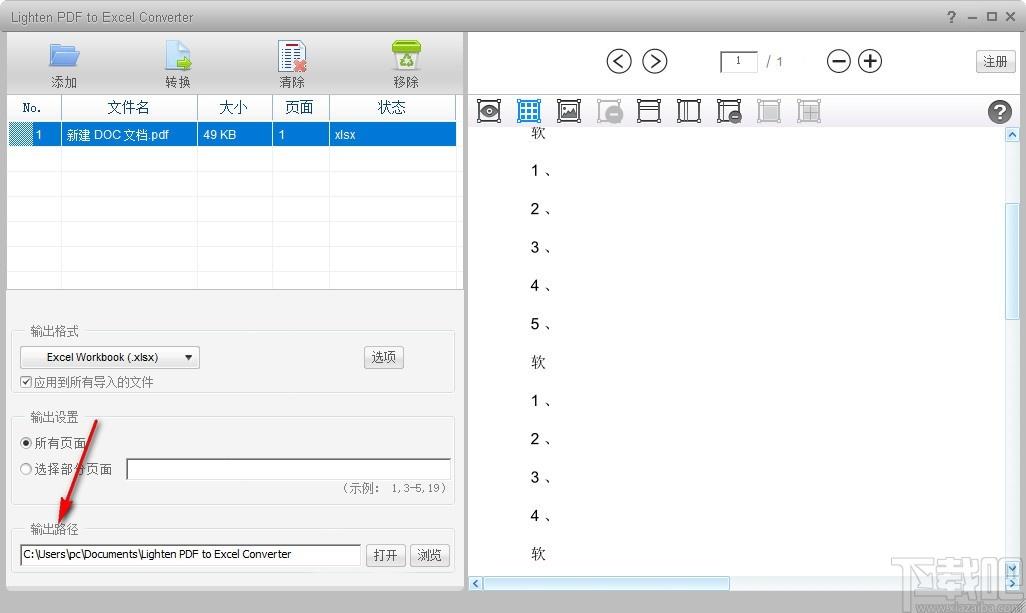The height and width of the screenshot is (613, 1026).
Task: Select the 所有页面 radio button
Action: (x=26, y=443)
